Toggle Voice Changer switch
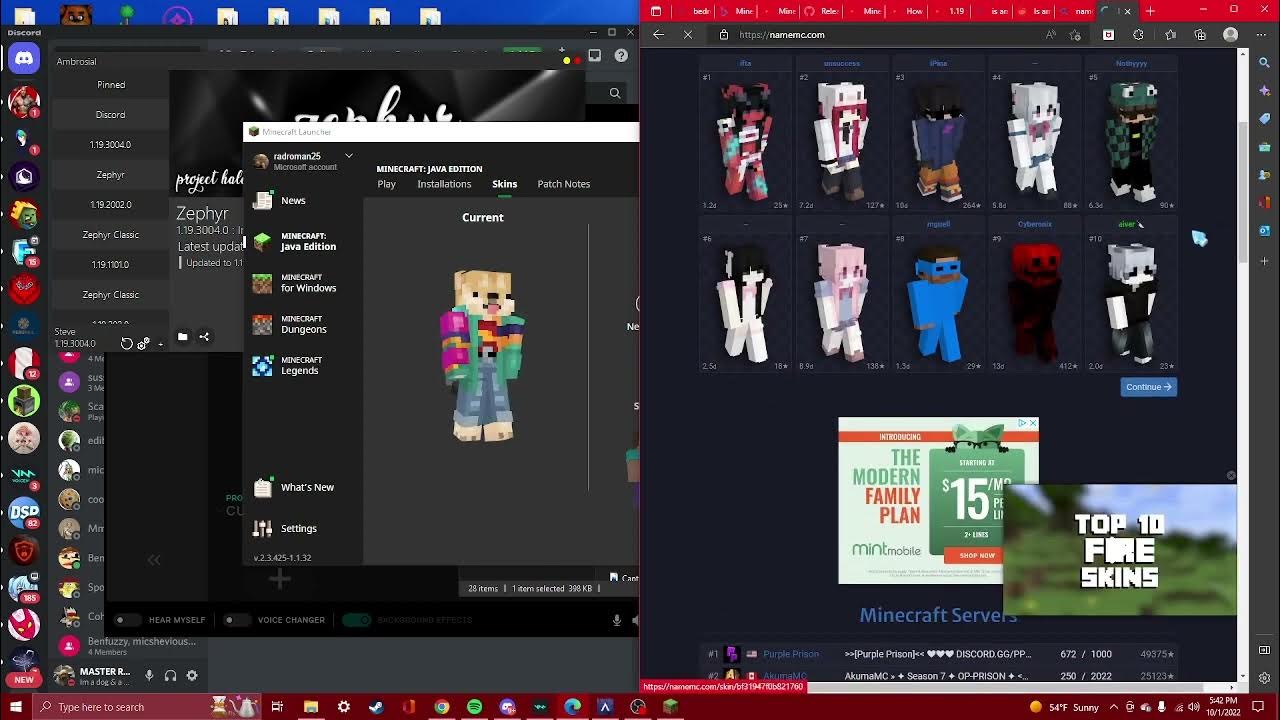 pos(235,619)
